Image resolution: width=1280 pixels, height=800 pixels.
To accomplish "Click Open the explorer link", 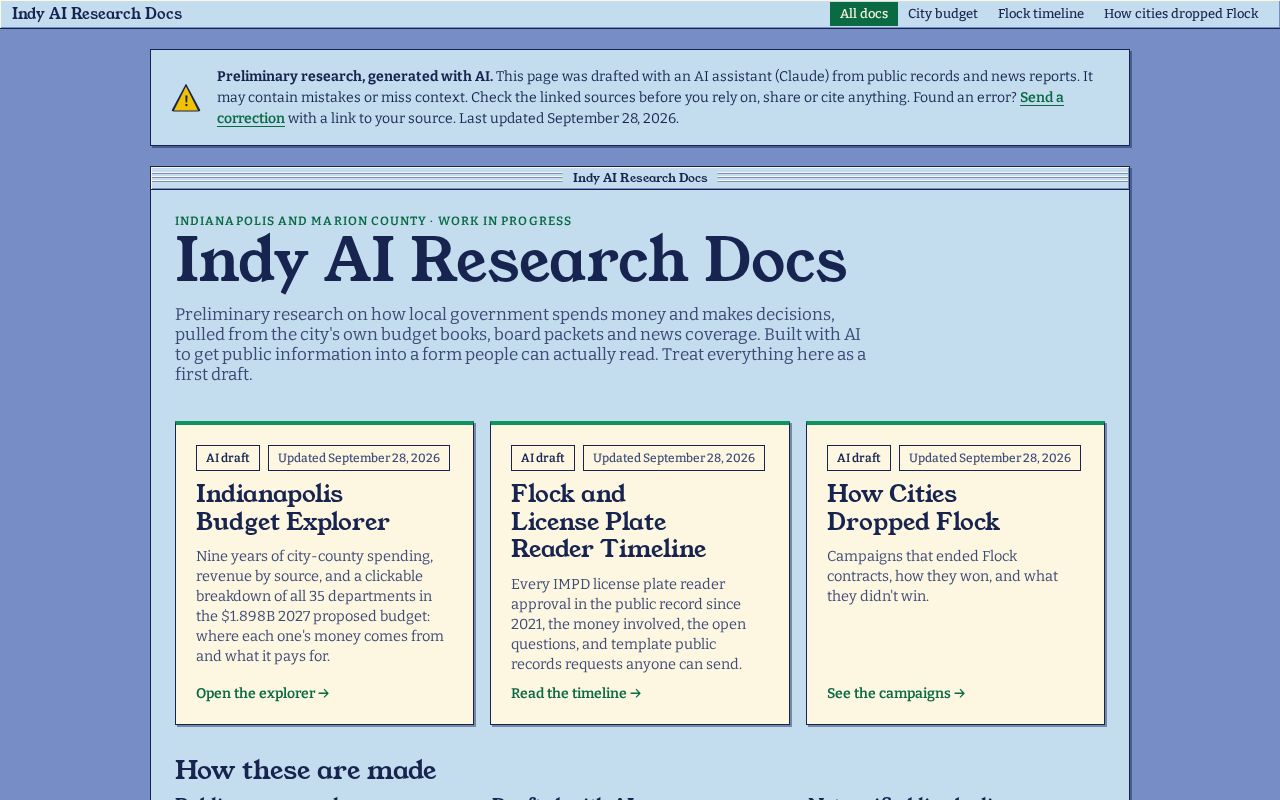I will (x=263, y=693).
